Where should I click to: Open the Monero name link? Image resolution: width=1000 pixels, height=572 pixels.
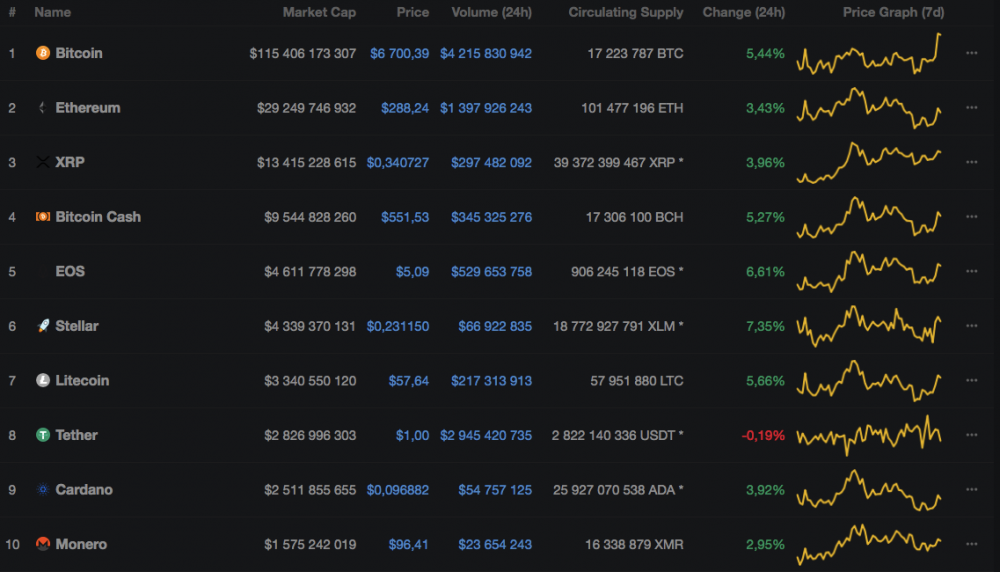(81, 544)
